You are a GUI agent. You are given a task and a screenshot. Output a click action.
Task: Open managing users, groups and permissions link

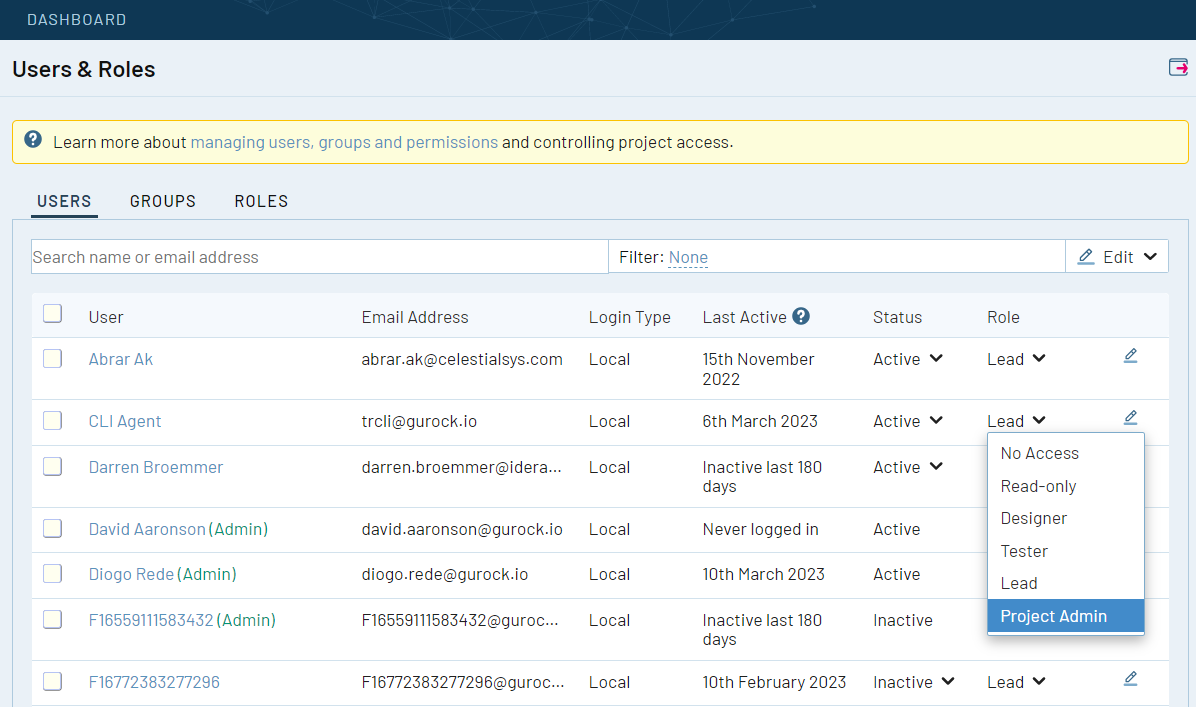coord(344,142)
